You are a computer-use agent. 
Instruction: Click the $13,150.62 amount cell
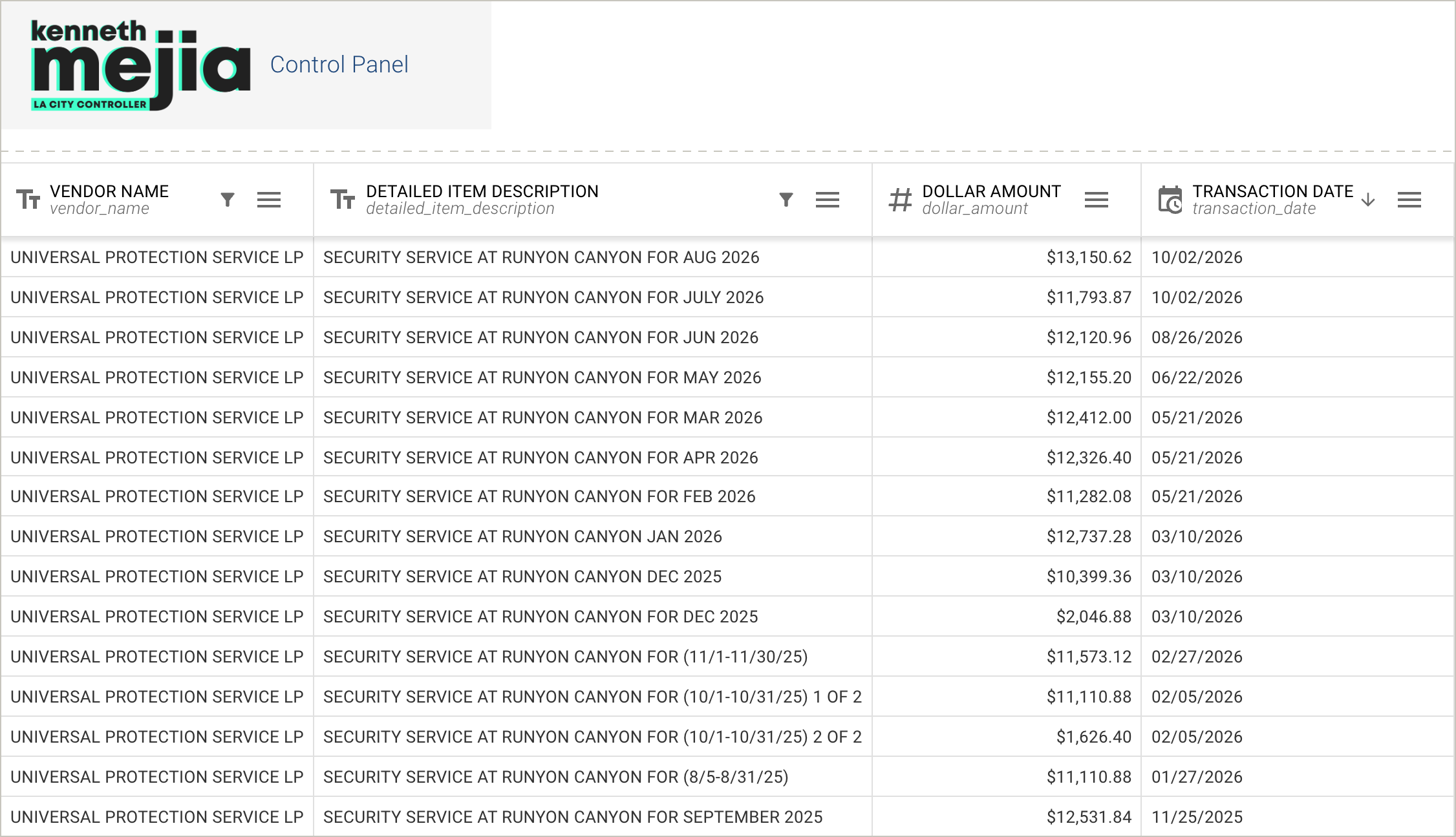pos(1007,257)
